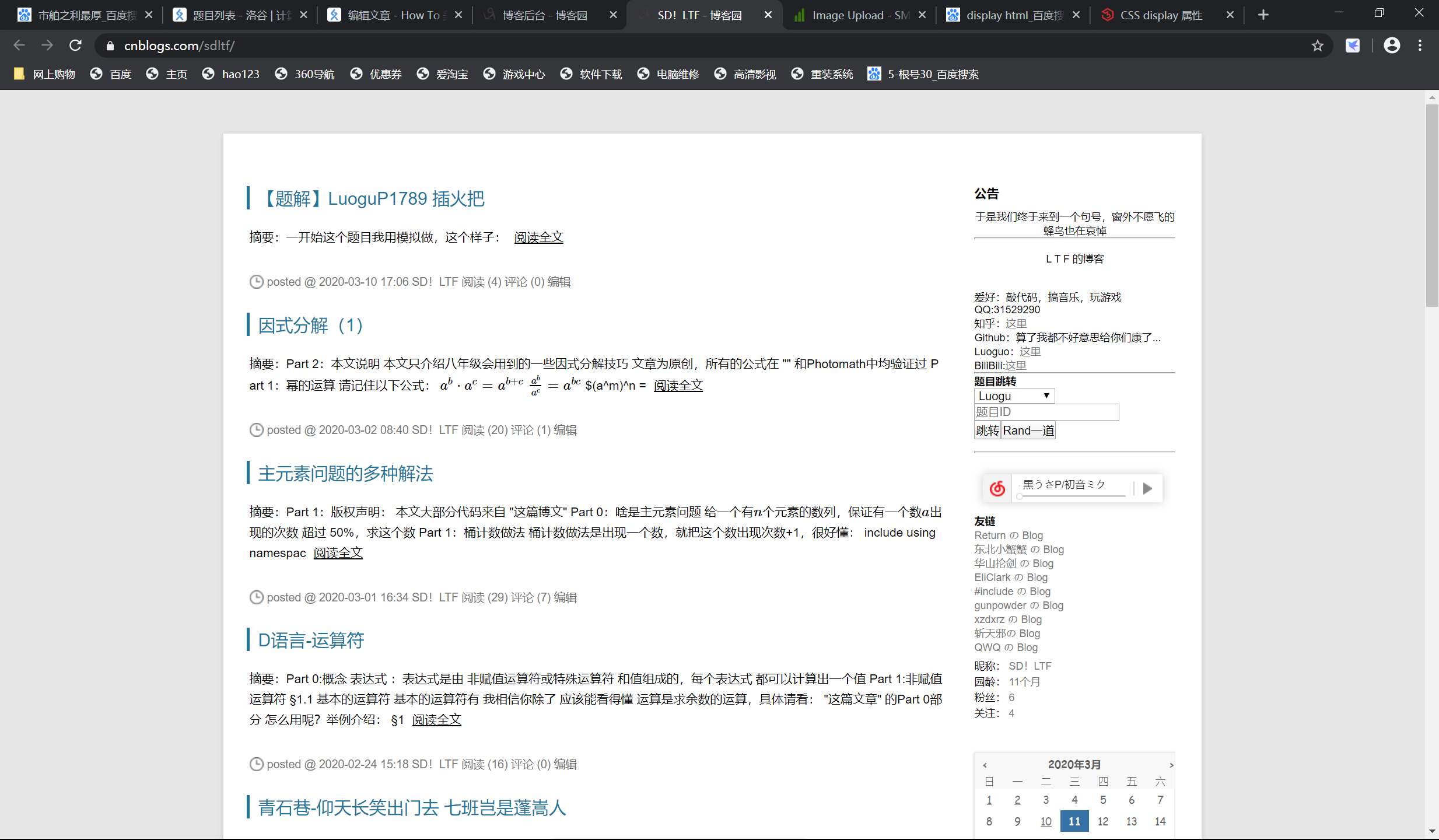Open friend link EliClark の Blog
This screenshot has height=840, width=1439.
1011,577
